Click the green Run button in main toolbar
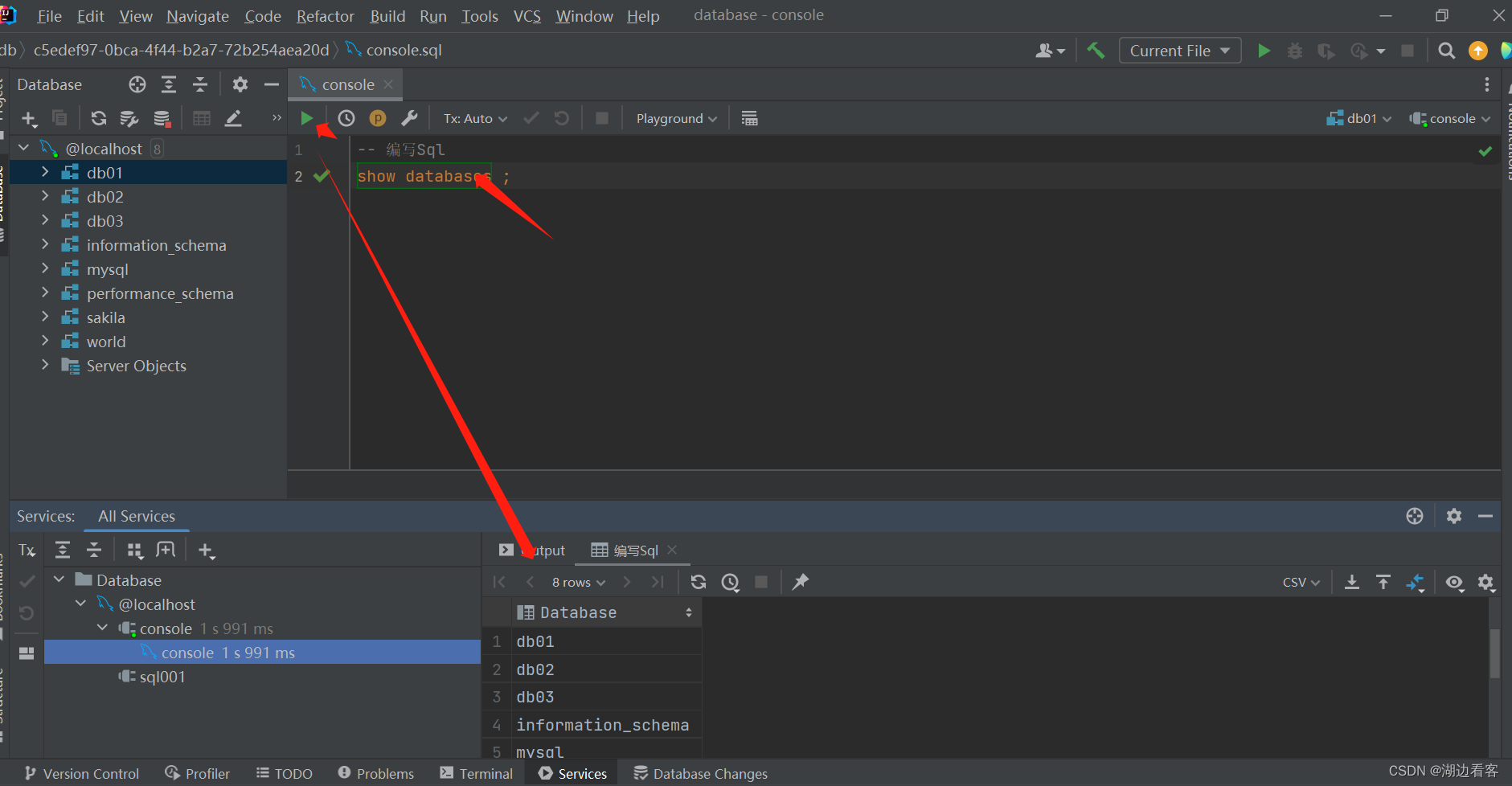This screenshot has height=786, width=1512. (x=1264, y=51)
